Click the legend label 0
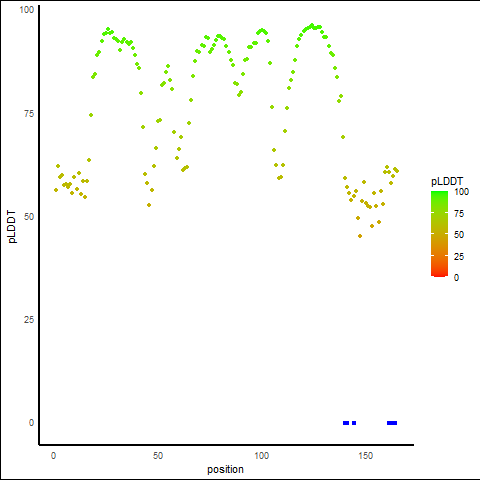Screen dimensions: 480x480 pos(456,278)
